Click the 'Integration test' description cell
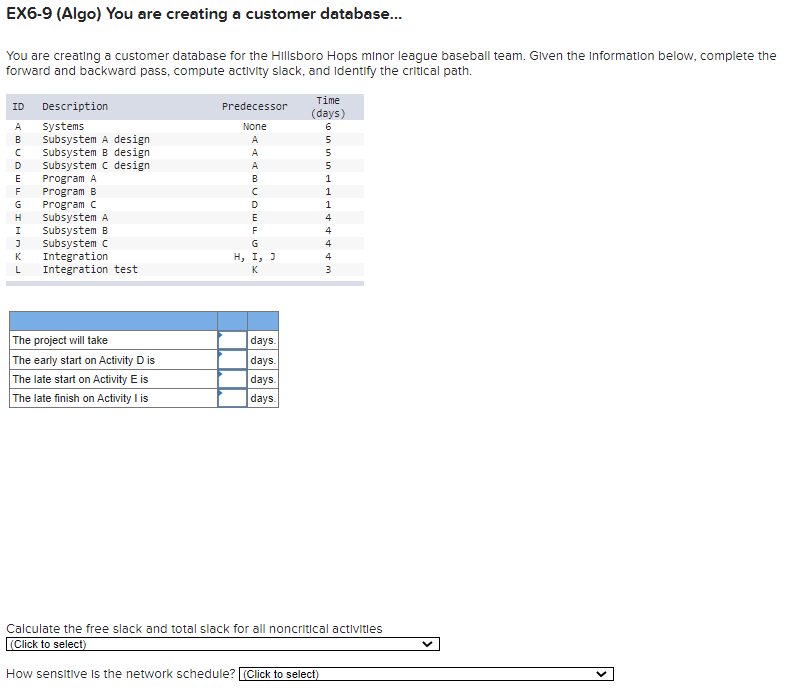The height and width of the screenshot is (692, 789). pos(90,270)
